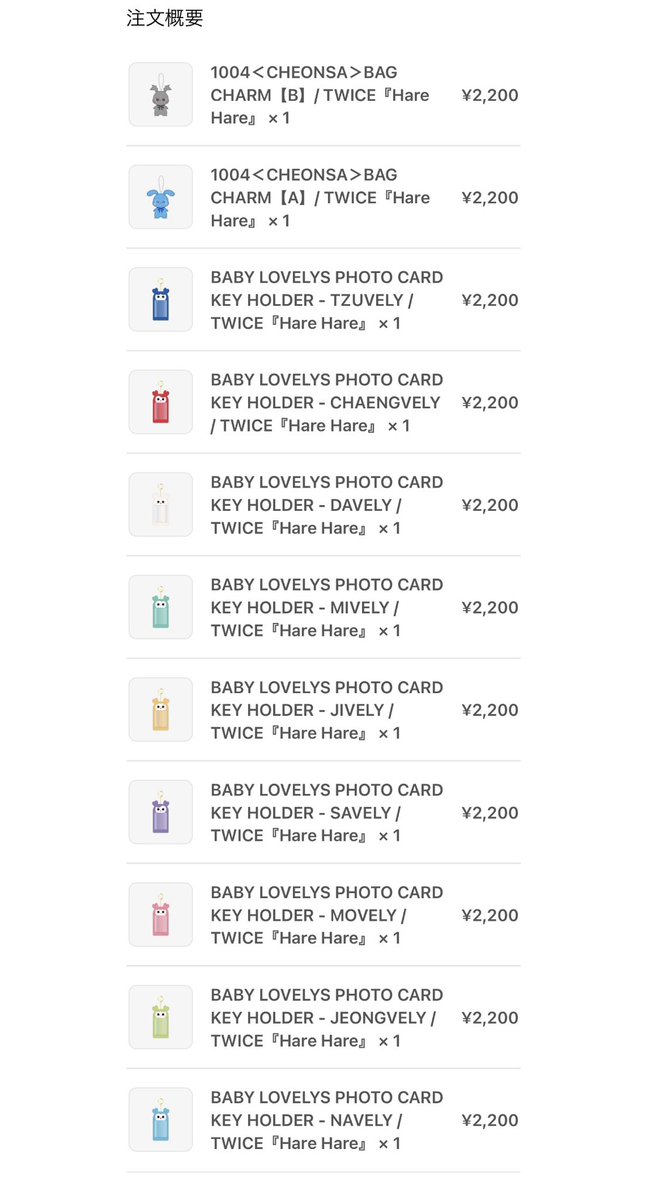Open the blue bunny bag charm A thumbnail

click(x=160, y=197)
